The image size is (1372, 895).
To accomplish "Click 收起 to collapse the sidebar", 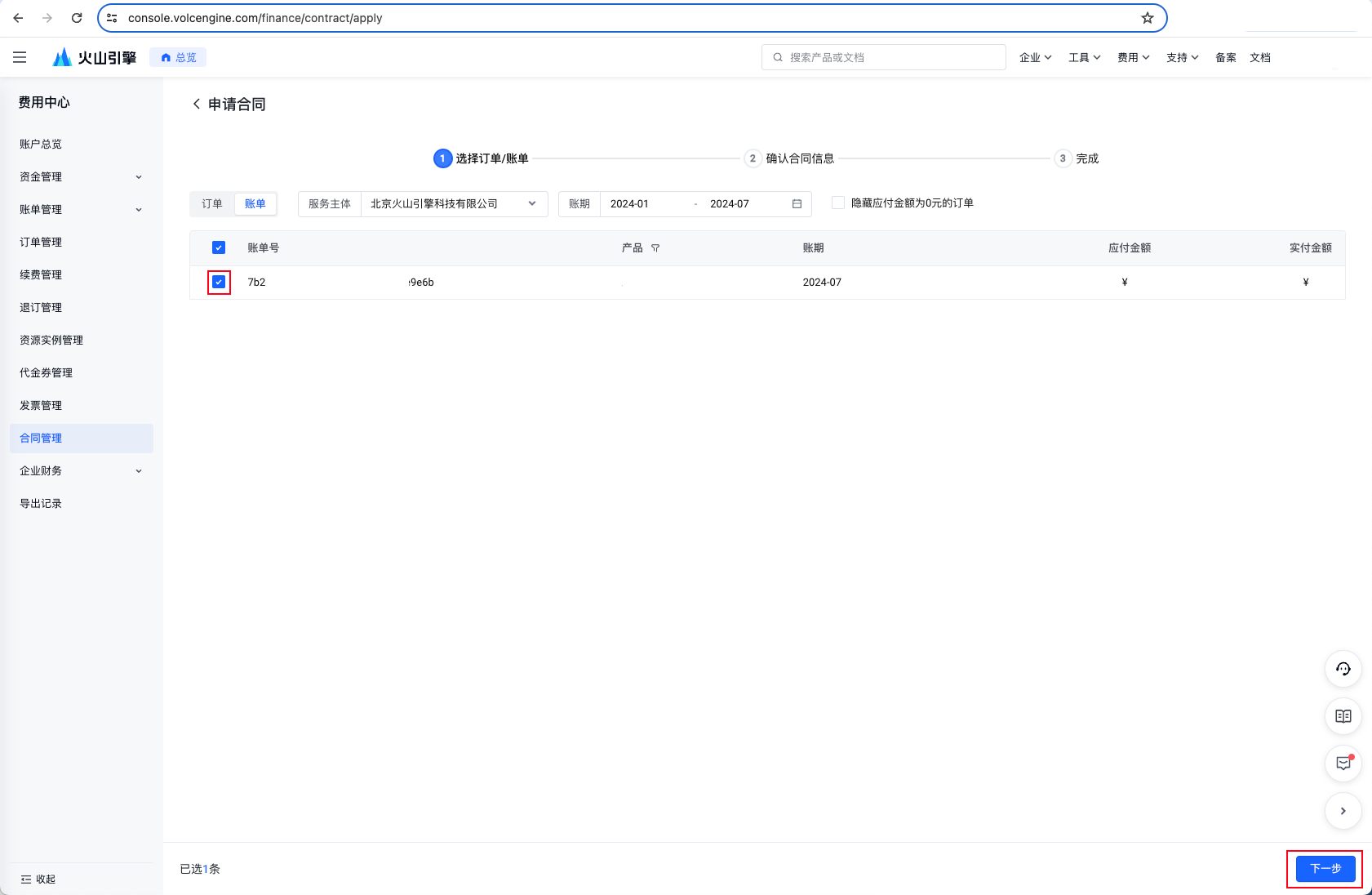I will coord(38,879).
